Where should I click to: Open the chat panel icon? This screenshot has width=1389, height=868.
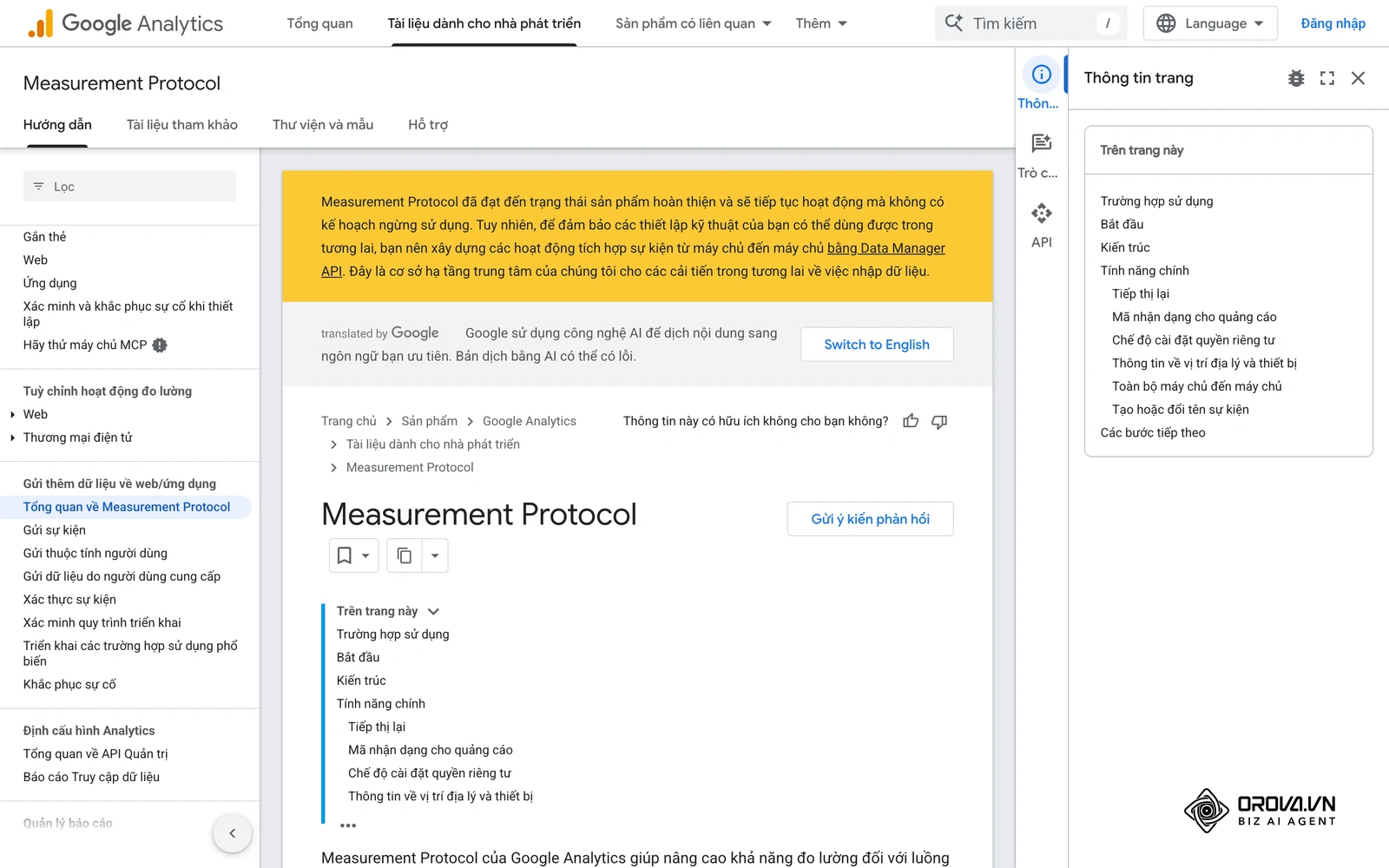[x=1041, y=143]
